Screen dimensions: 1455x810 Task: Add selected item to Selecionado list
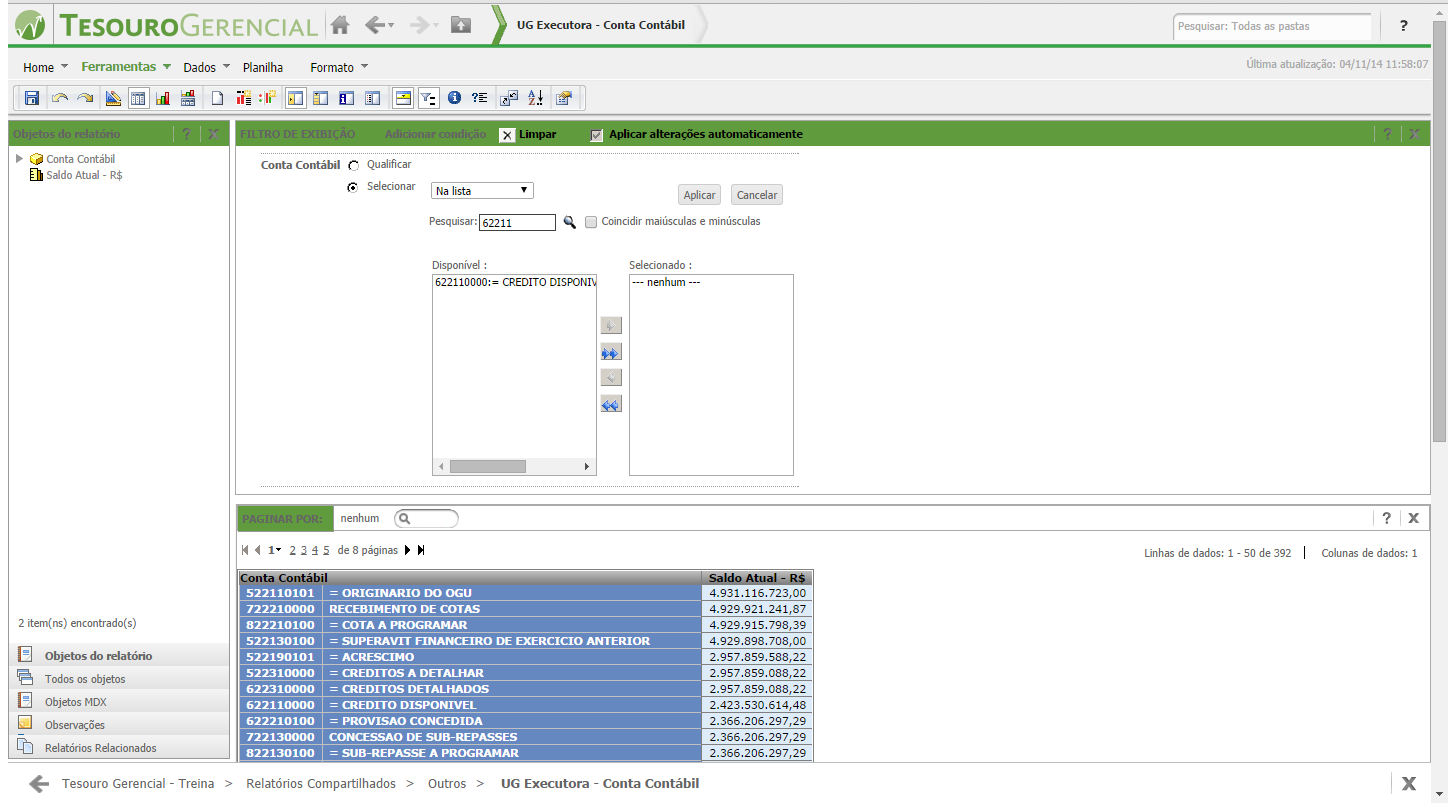pos(610,326)
